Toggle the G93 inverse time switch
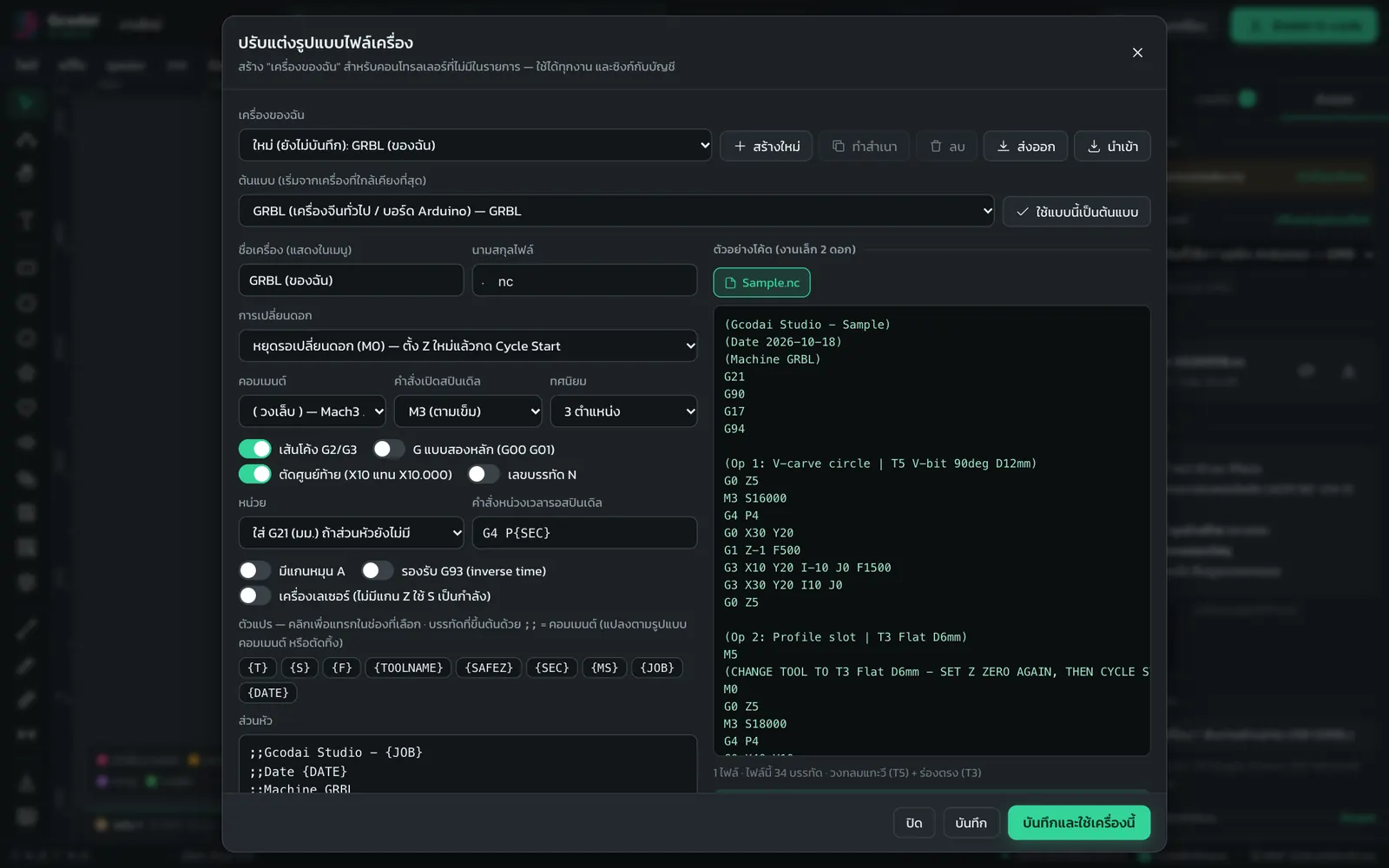 point(378,570)
